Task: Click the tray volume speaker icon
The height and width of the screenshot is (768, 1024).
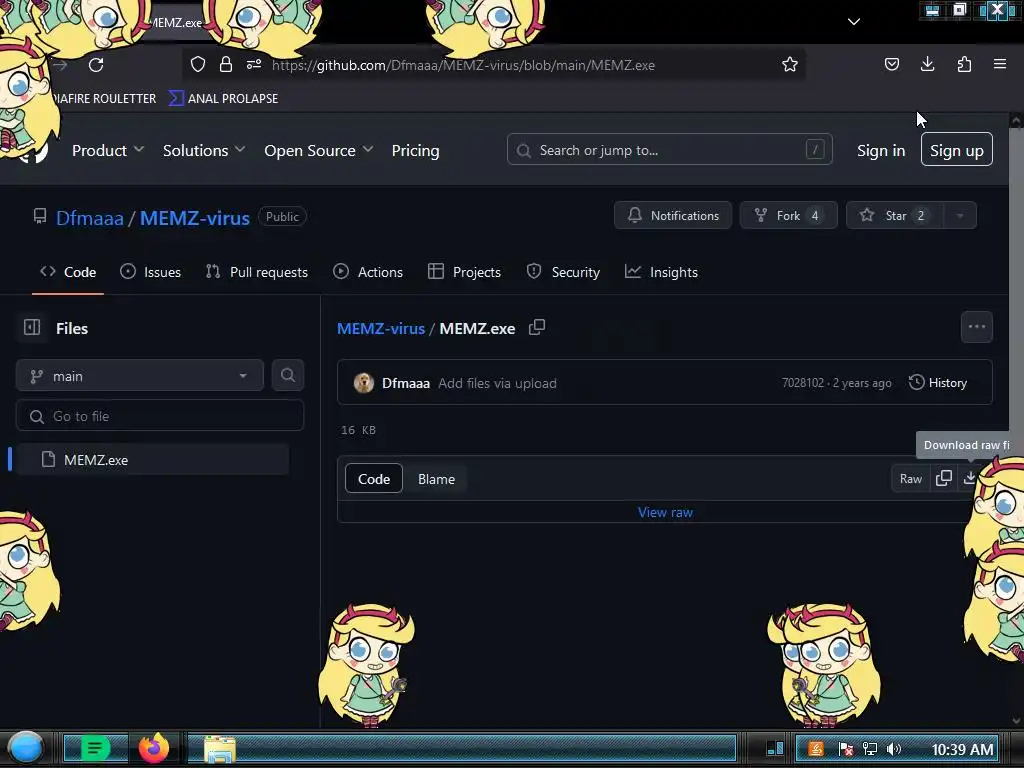Action: pyautogui.click(x=894, y=749)
